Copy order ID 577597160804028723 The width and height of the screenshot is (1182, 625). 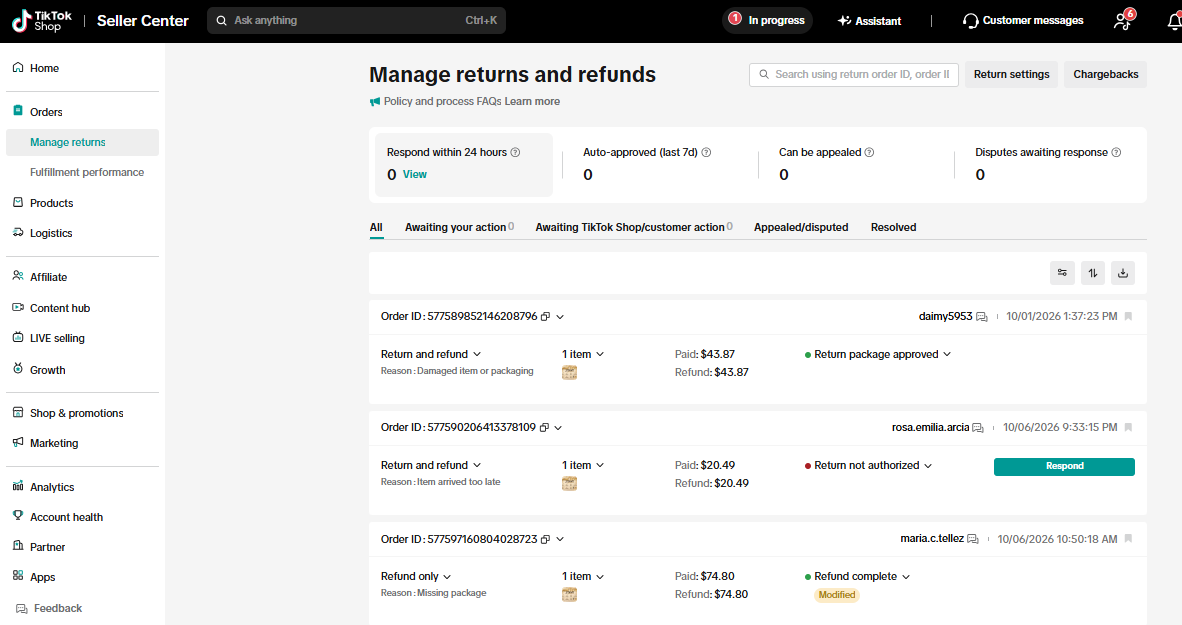pyautogui.click(x=546, y=539)
